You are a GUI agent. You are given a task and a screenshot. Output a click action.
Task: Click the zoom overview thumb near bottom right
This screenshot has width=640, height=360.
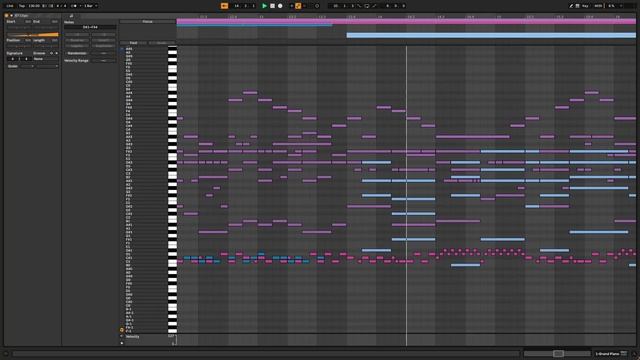click(558, 353)
